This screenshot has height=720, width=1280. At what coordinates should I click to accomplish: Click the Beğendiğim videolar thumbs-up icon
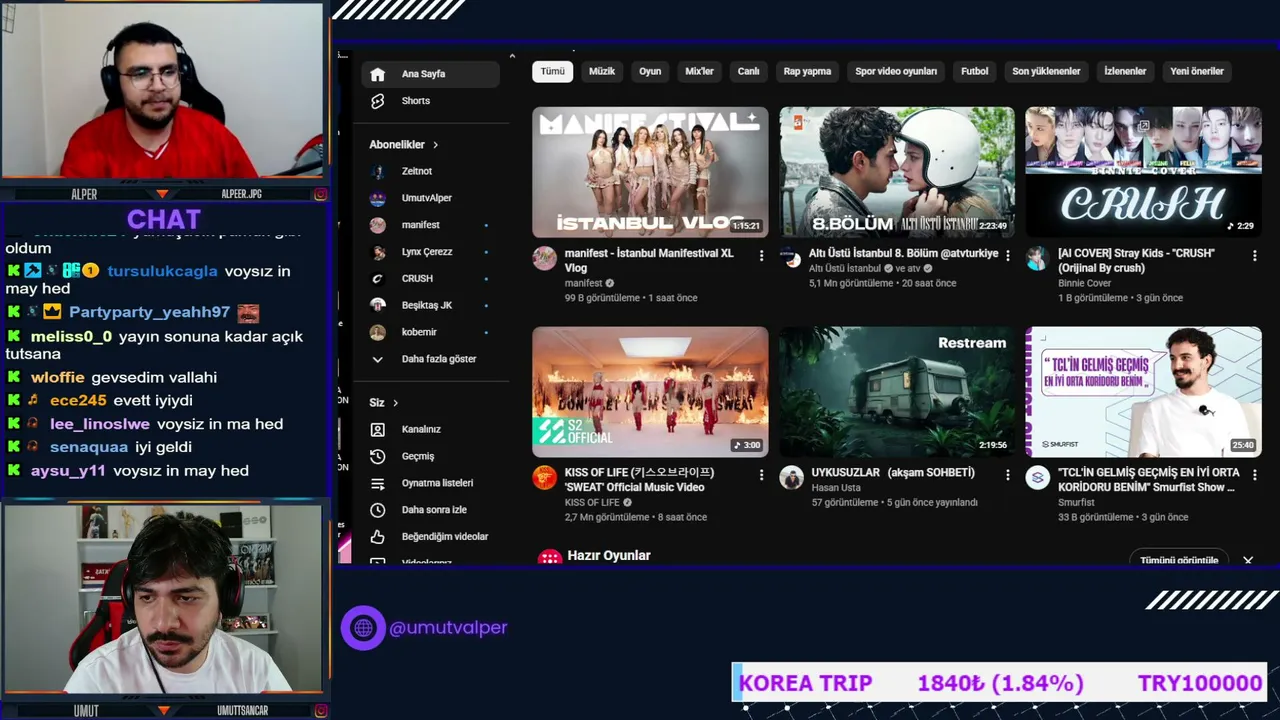(377, 537)
